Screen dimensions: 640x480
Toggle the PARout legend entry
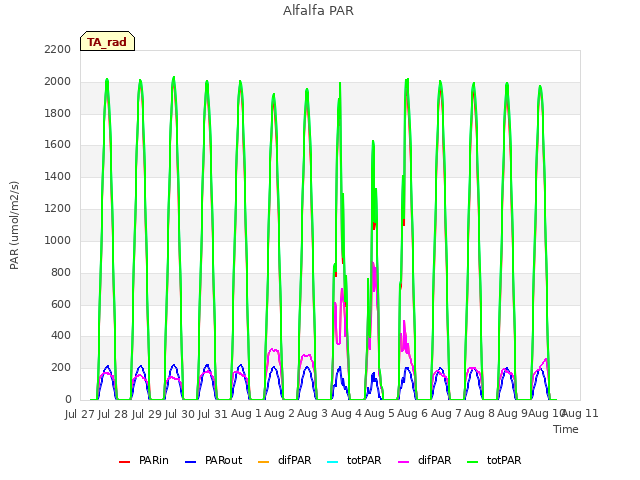pyautogui.click(x=213, y=460)
